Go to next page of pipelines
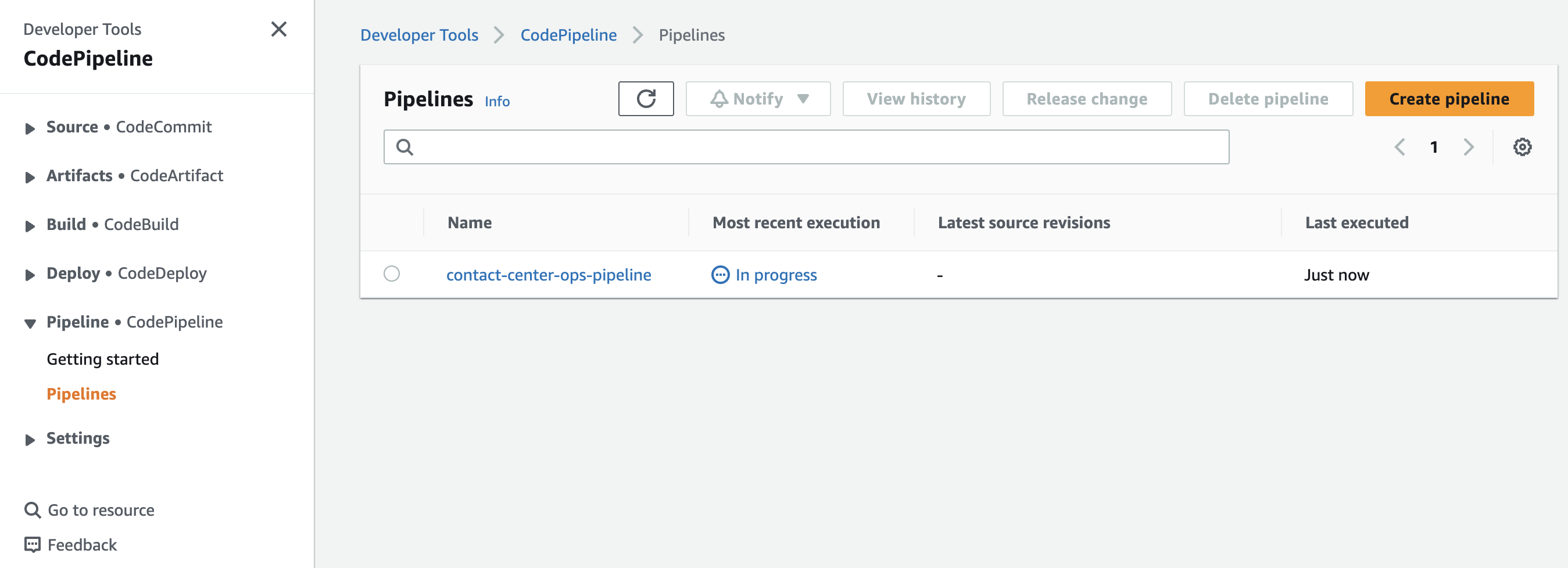This screenshot has width=1568, height=568. click(x=1468, y=146)
